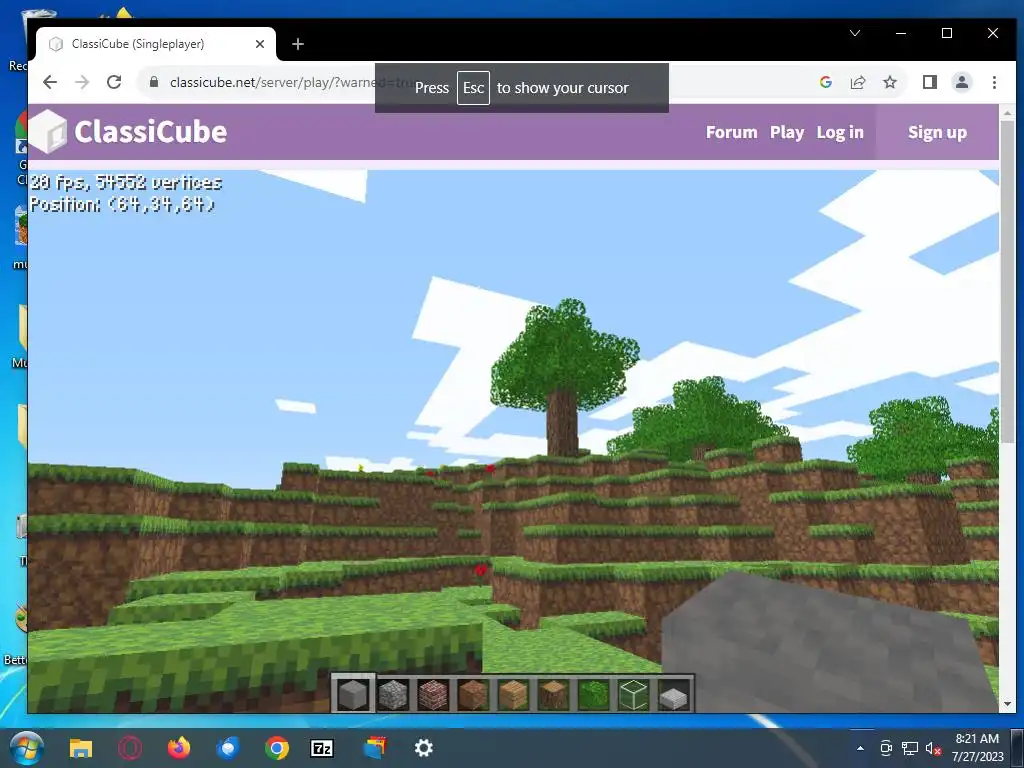The width and height of the screenshot is (1024, 768).
Task: Open 7-Zip from the taskbar
Action: [x=322, y=748]
